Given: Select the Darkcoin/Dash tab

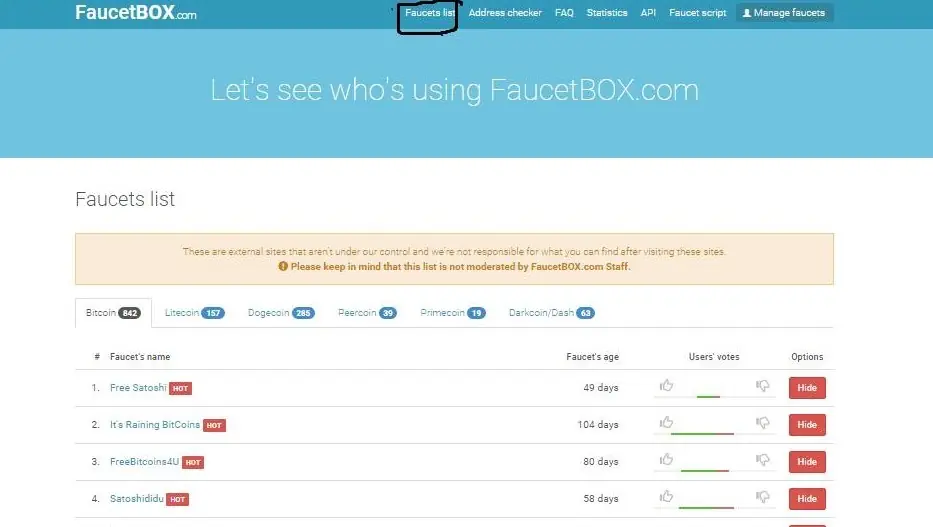Looking at the screenshot, I should point(552,313).
